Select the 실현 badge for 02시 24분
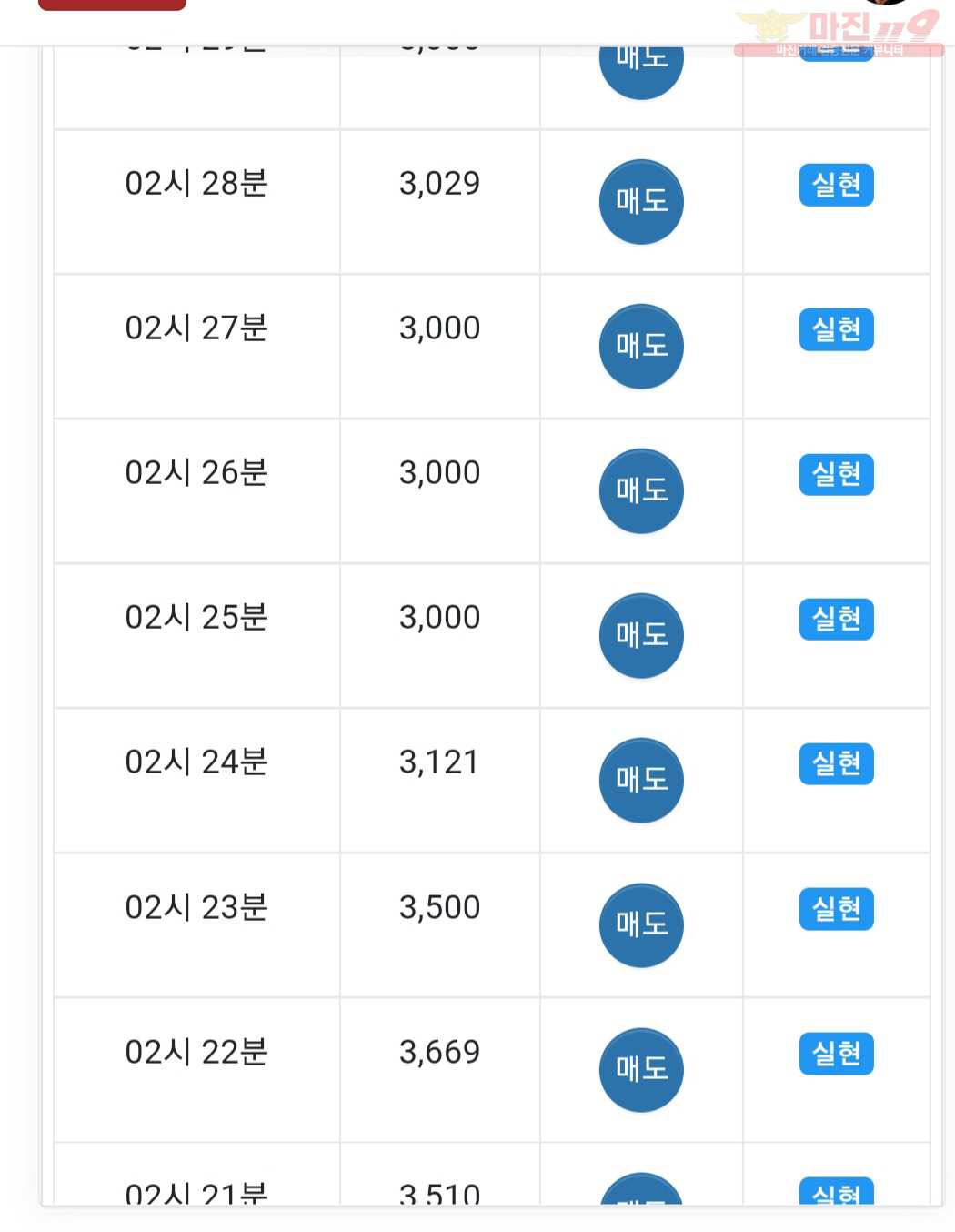Viewport: 955px width, 1232px height. pos(837,763)
